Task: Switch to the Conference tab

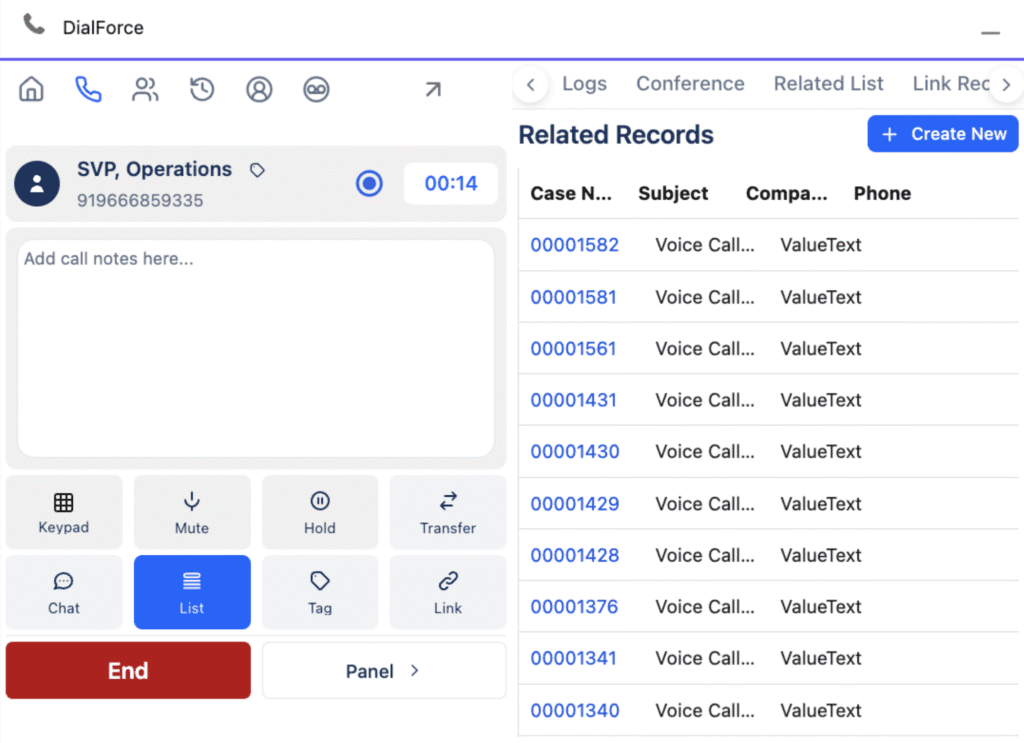Action: coord(690,84)
